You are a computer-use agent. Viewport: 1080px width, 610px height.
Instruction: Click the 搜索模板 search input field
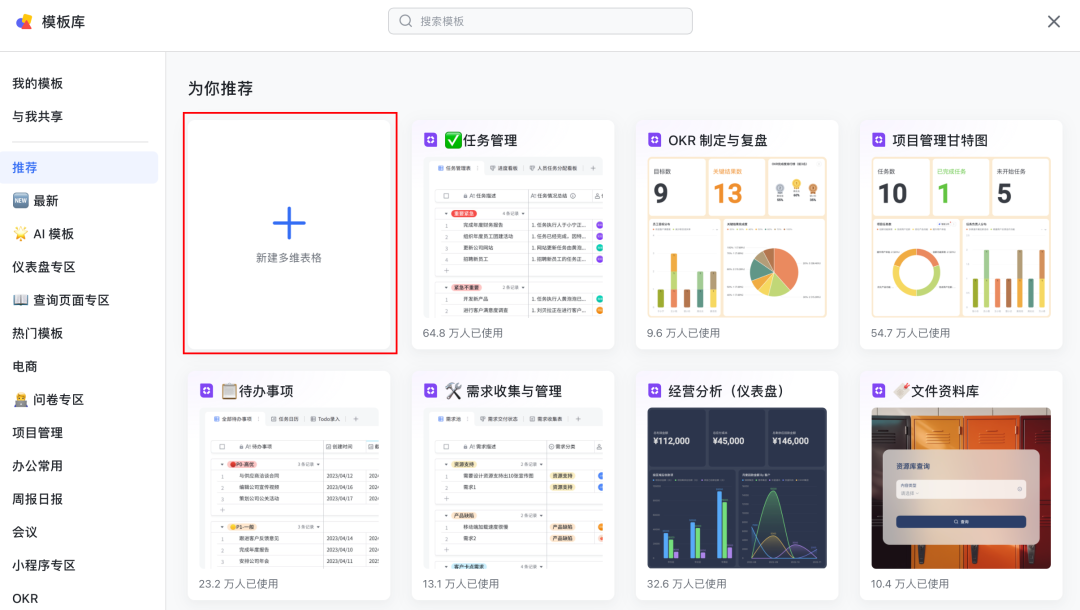pos(540,20)
